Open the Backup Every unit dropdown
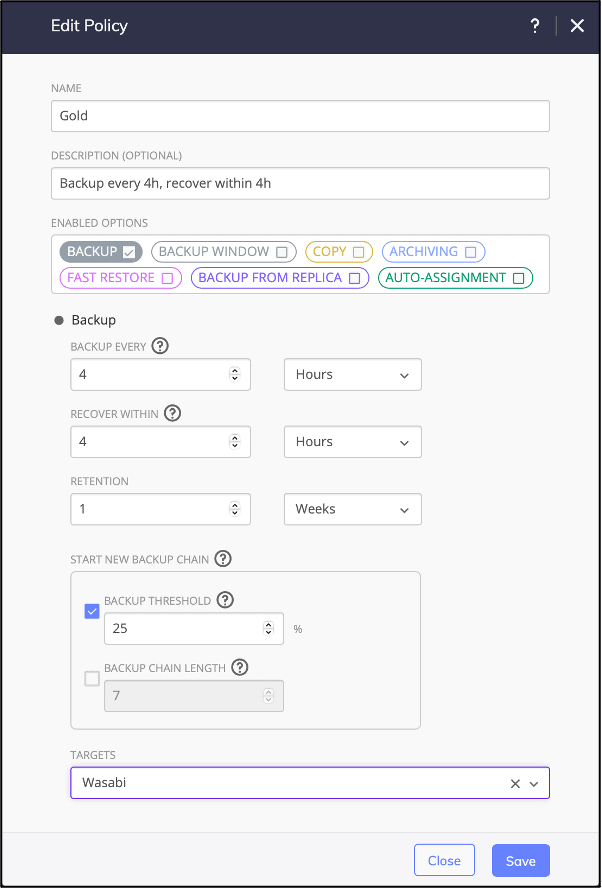Viewport: 602px width, 888px height. (353, 374)
